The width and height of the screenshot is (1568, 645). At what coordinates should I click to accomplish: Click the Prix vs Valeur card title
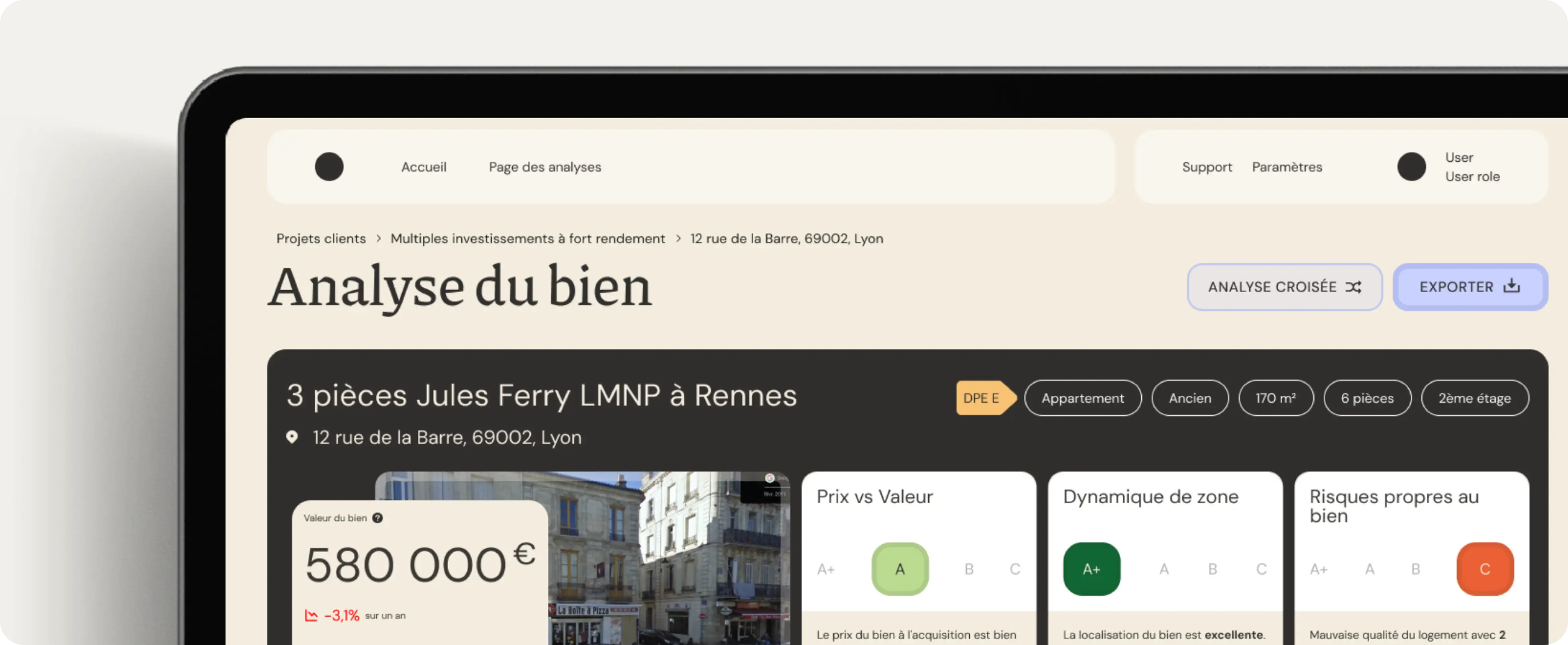click(875, 496)
